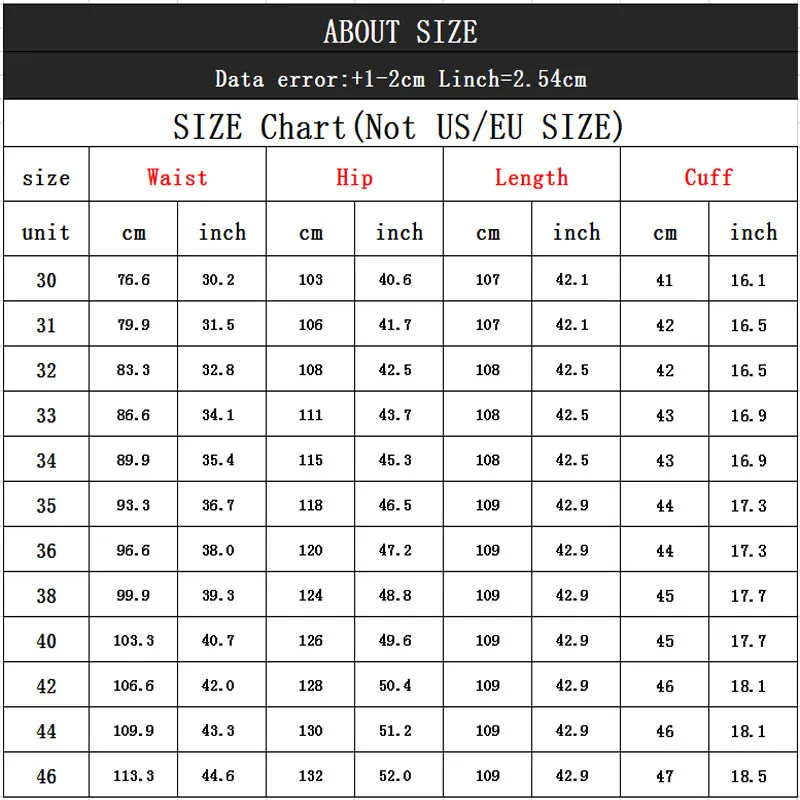Select the red Waist column header
The height and width of the screenshot is (800, 800).
(177, 177)
